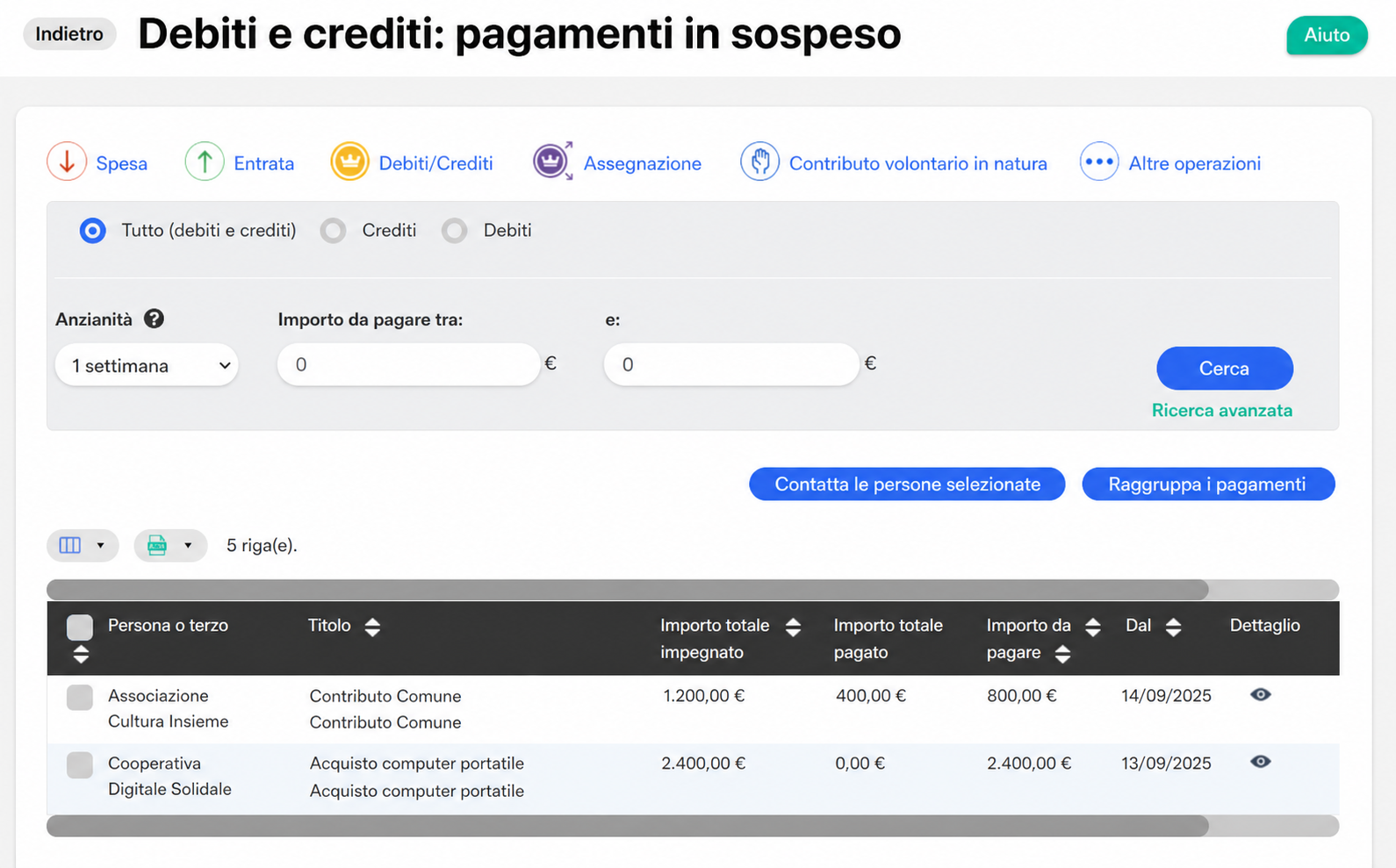Click the bottom horizontal scrollbar below table

(628, 826)
